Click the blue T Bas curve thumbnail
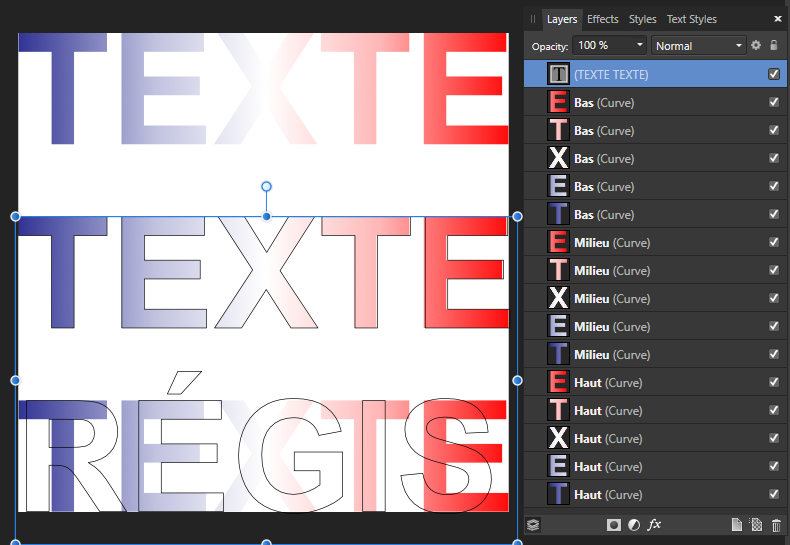Screen dimensions: 790x545 (558, 214)
